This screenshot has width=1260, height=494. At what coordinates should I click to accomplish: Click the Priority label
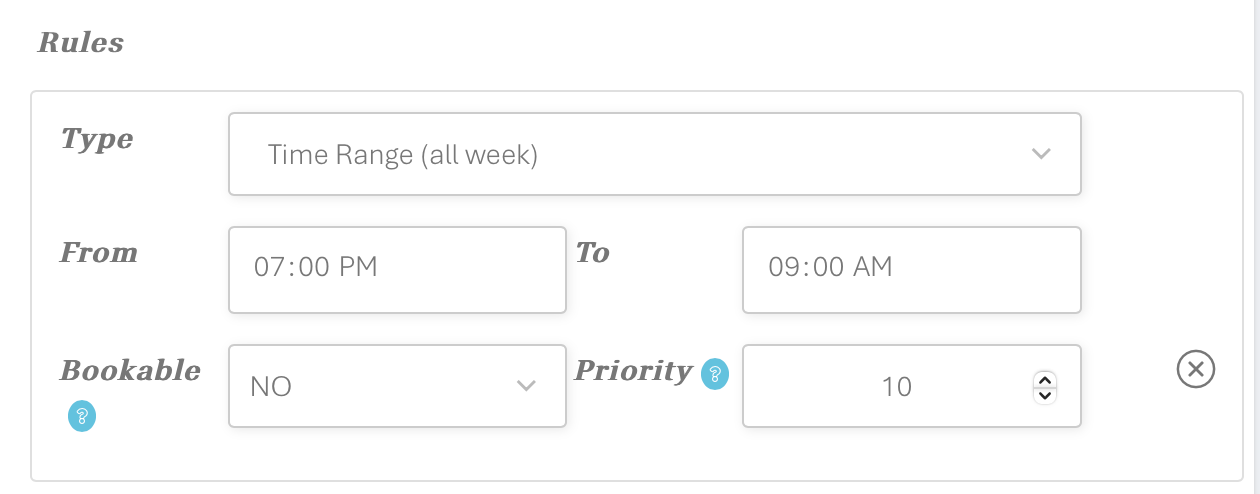click(x=634, y=371)
